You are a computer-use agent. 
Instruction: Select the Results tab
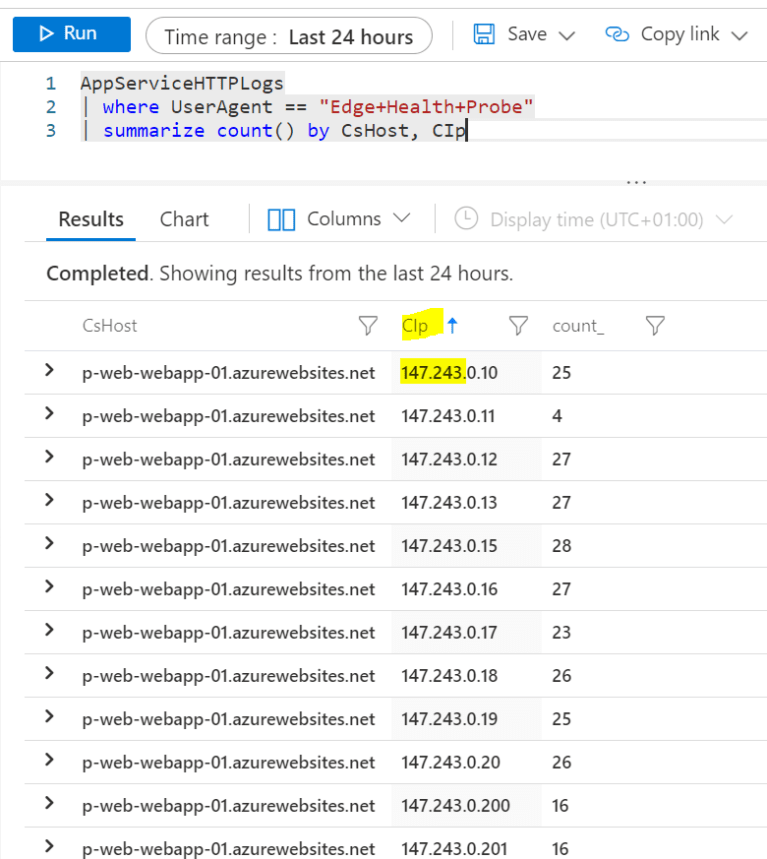pos(90,218)
